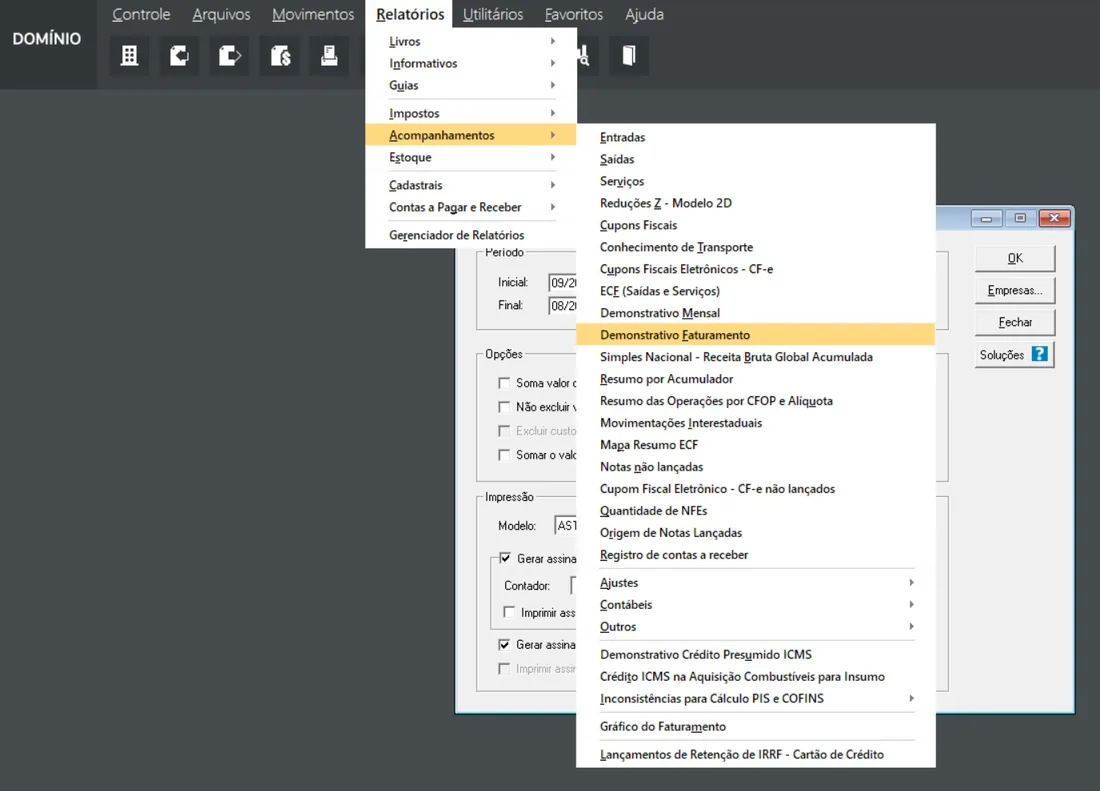Select Demonstrativo Mensal
Viewport: 1100px width, 791px height.
click(x=756, y=313)
